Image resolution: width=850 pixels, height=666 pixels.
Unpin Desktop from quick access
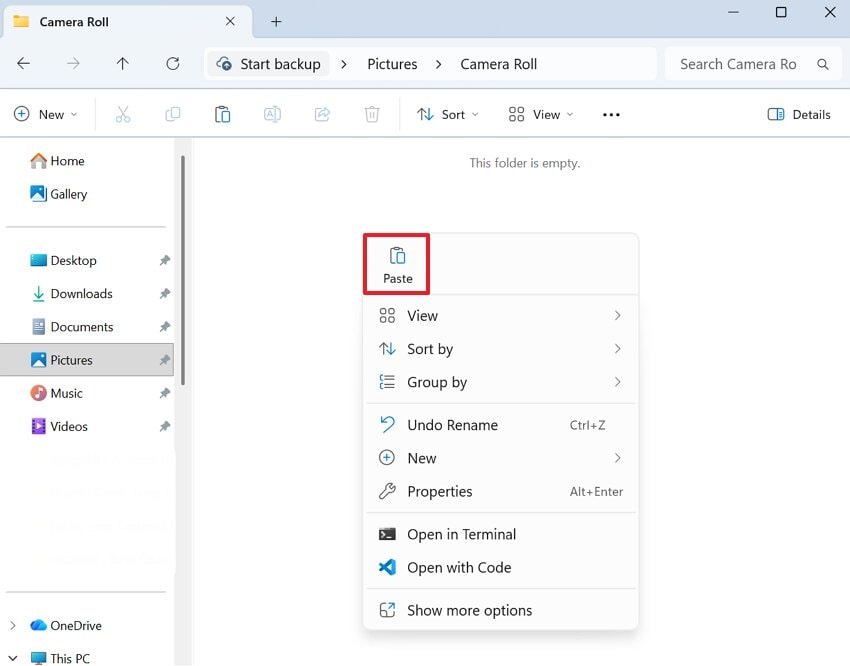coord(164,261)
